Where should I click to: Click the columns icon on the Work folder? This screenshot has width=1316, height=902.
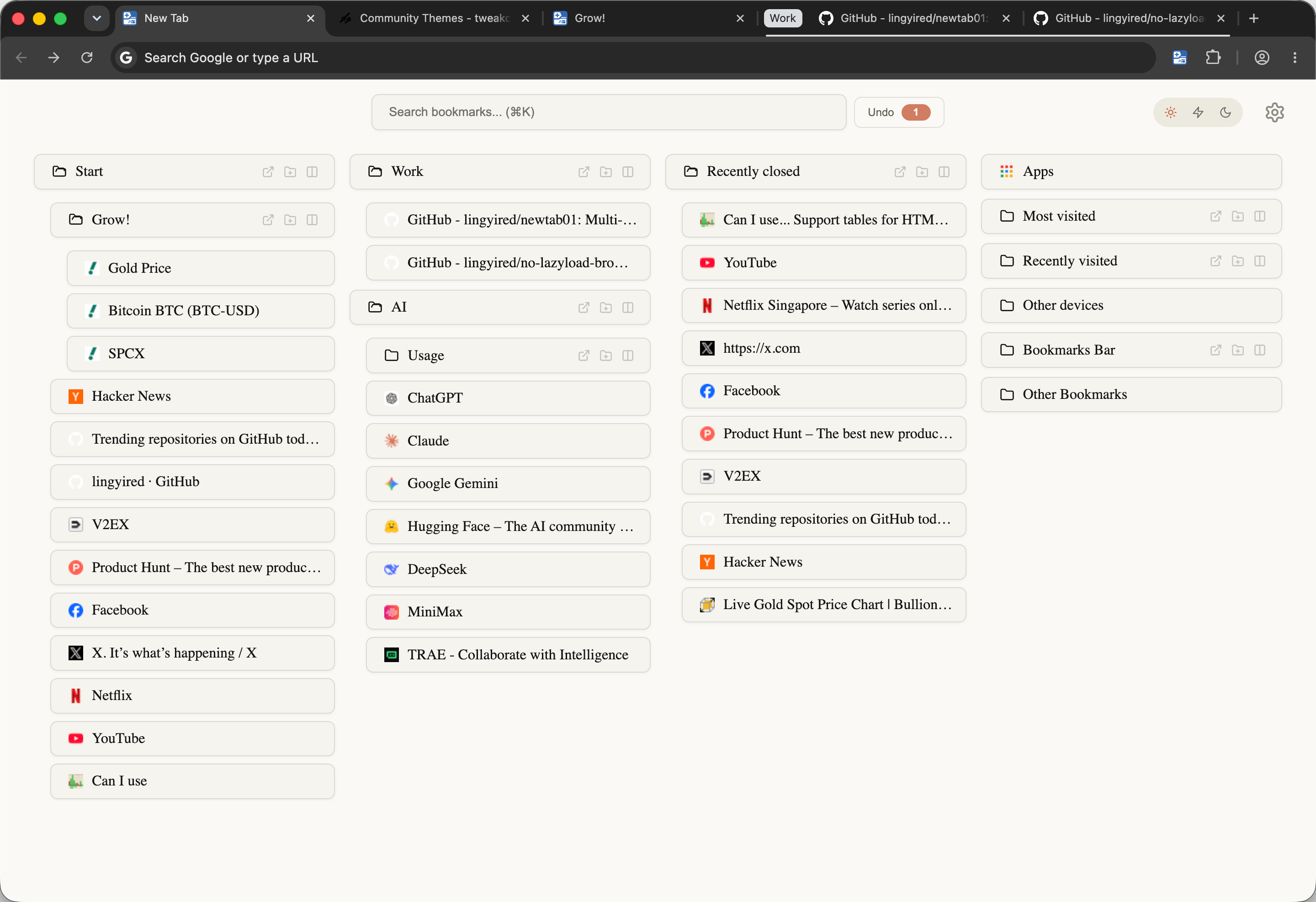pyautogui.click(x=628, y=171)
